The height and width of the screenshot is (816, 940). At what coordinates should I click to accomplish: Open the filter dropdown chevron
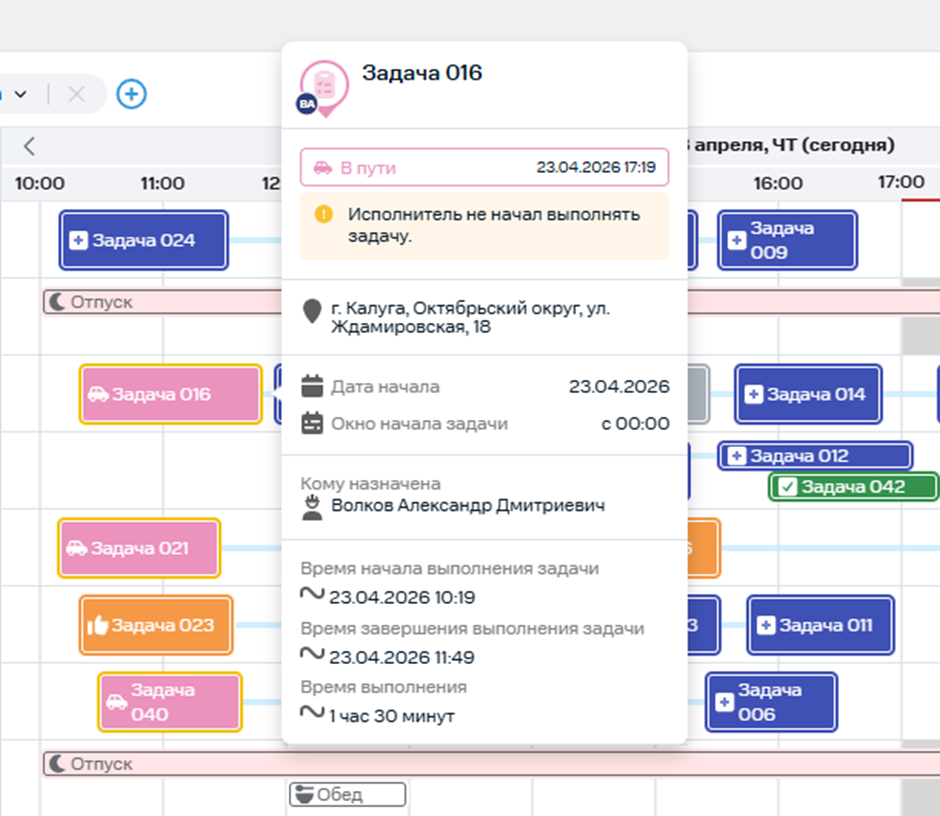coord(19,94)
